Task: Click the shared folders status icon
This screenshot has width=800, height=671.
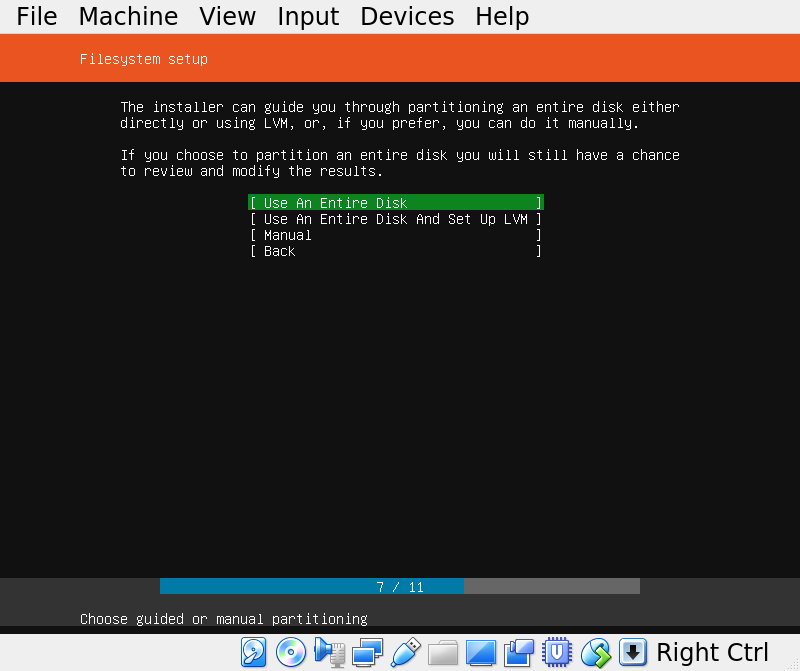Action: pos(443,652)
